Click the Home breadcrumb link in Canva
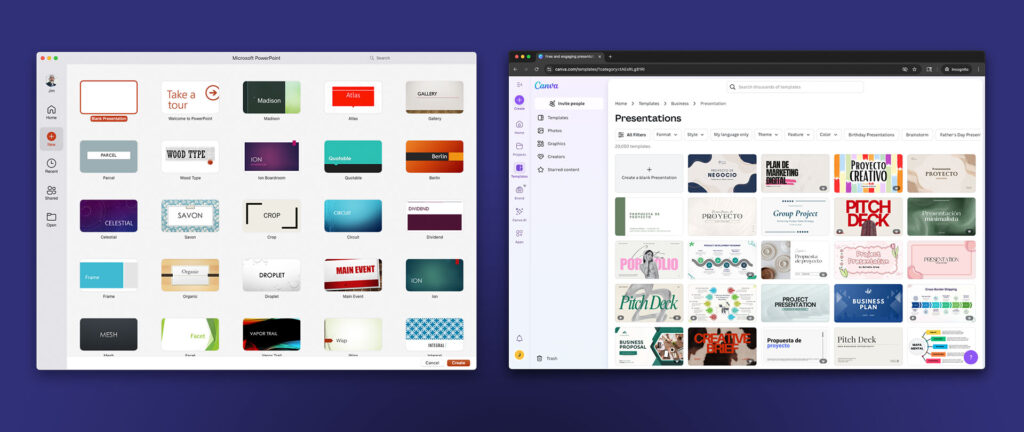Viewport: 1024px width, 432px height. [620, 104]
